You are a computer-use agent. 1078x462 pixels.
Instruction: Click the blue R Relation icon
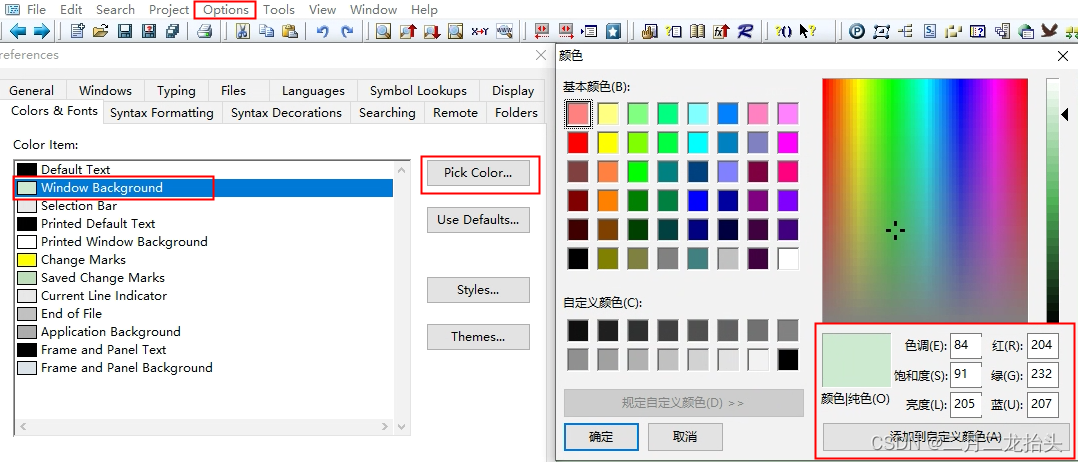pos(745,31)
